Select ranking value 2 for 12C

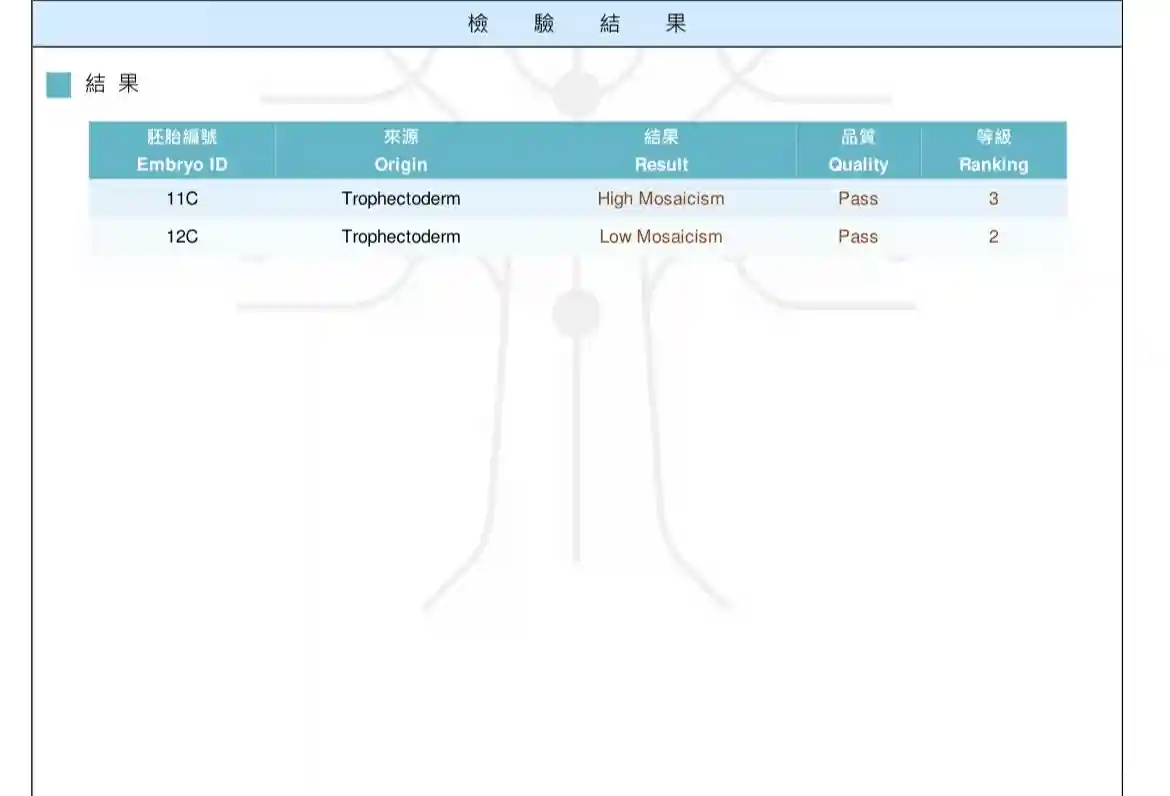coord(993,237)
